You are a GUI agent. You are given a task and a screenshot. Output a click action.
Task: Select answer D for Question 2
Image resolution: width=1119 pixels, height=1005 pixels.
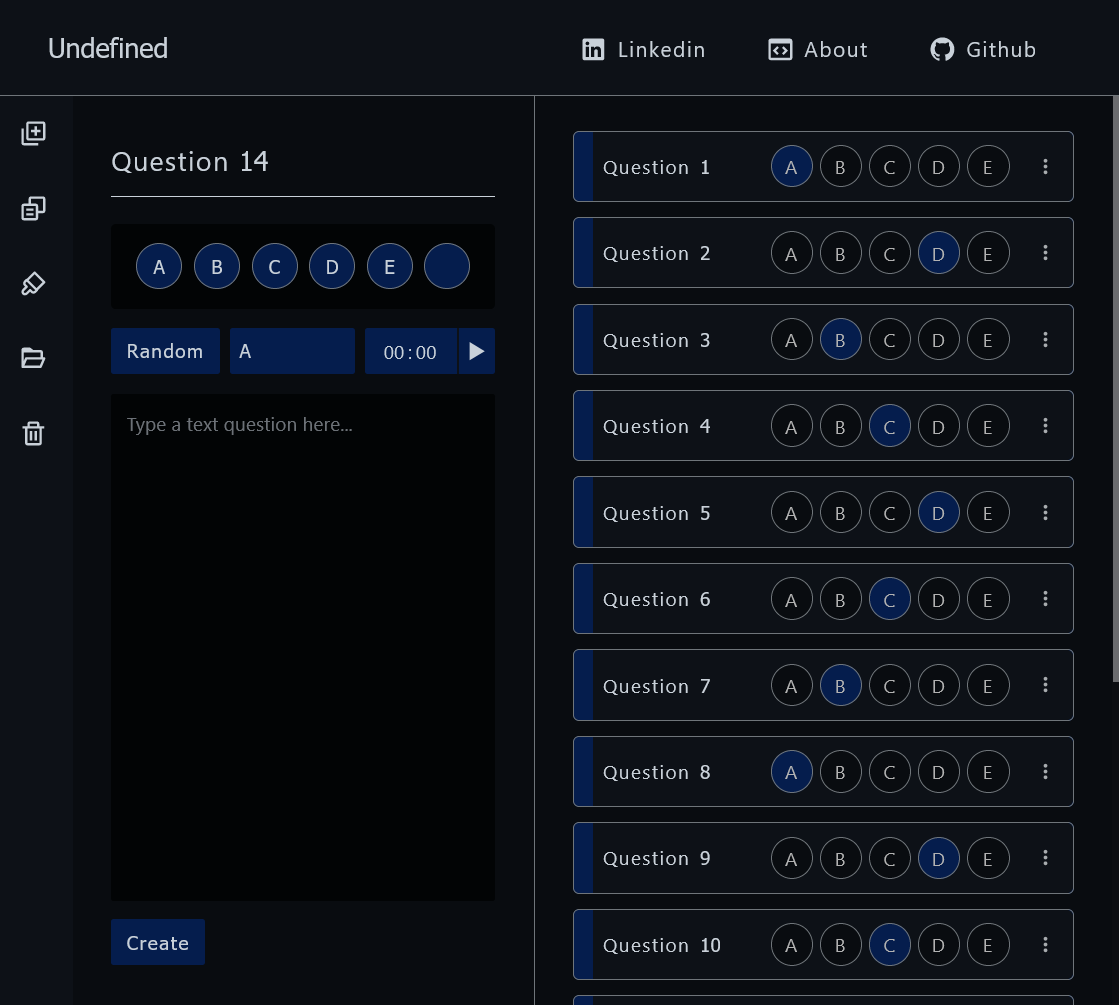(939, 253)
